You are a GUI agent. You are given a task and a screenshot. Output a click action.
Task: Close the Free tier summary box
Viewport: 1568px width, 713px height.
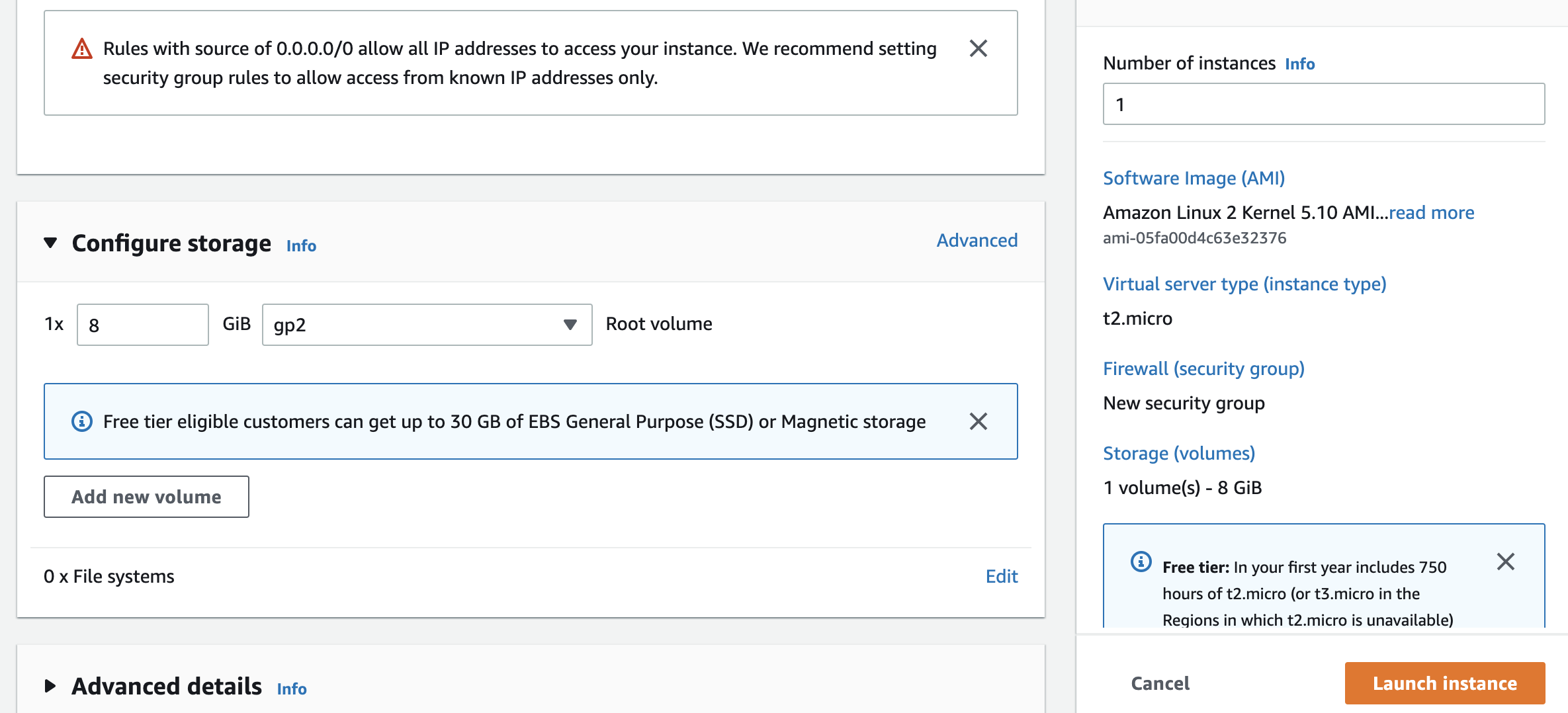tap(1505, 562)
